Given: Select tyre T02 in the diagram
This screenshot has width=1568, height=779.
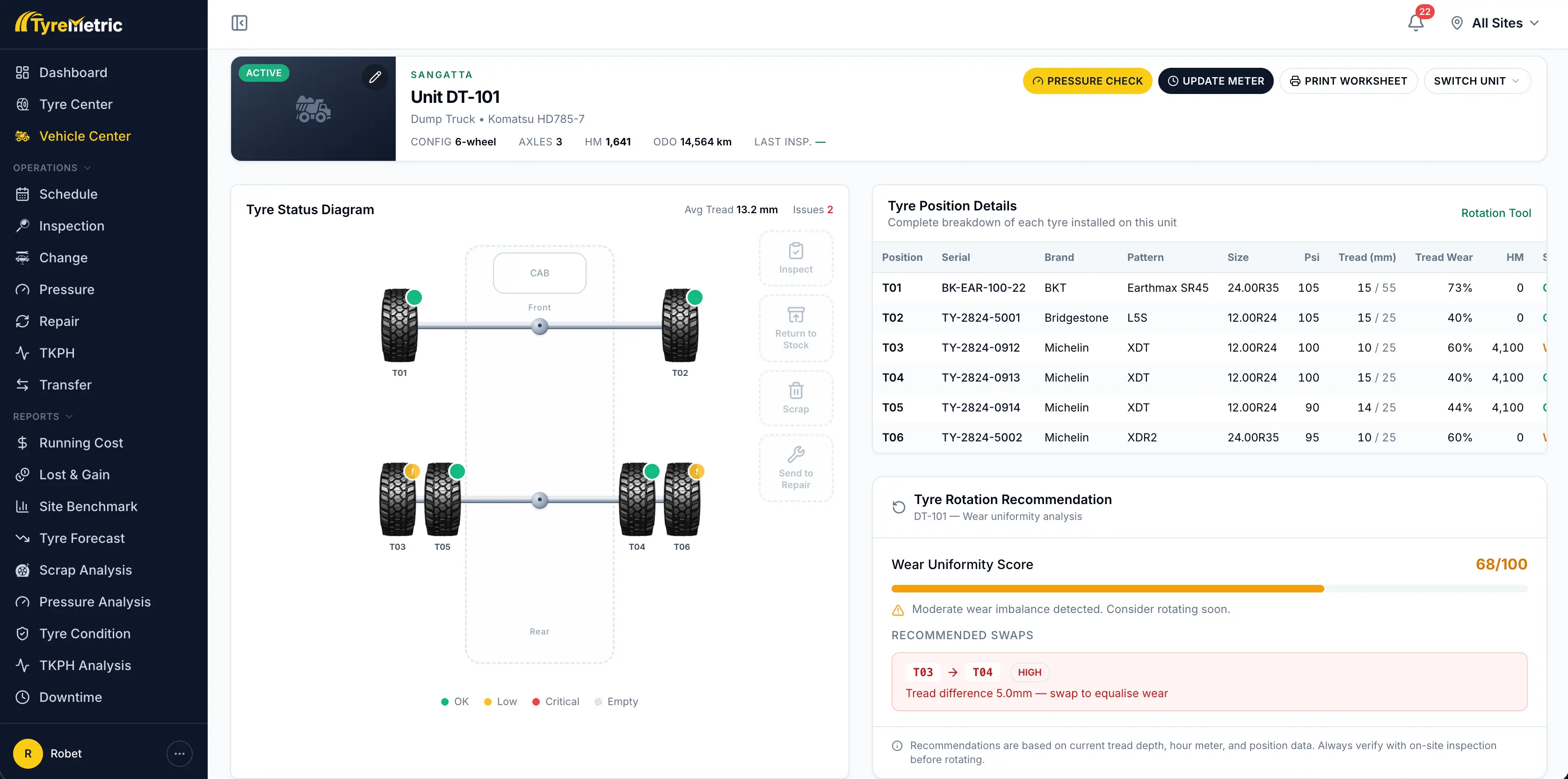Looking at the screenshot, I should [x=680, y=325].
